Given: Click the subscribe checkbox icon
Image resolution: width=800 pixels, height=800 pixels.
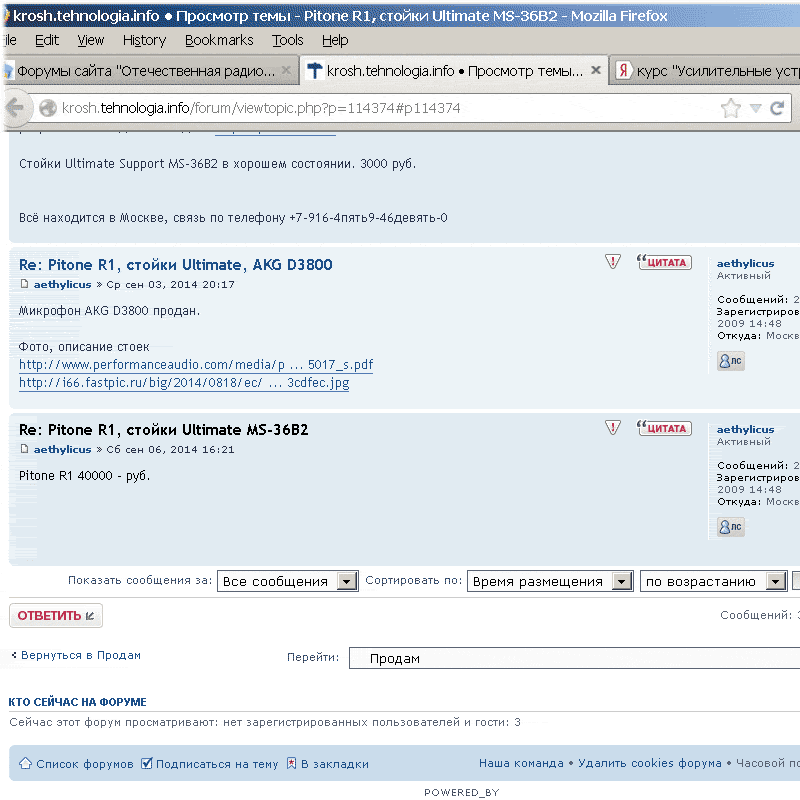Looking at the screenshot, I should [x=146, y=763].
